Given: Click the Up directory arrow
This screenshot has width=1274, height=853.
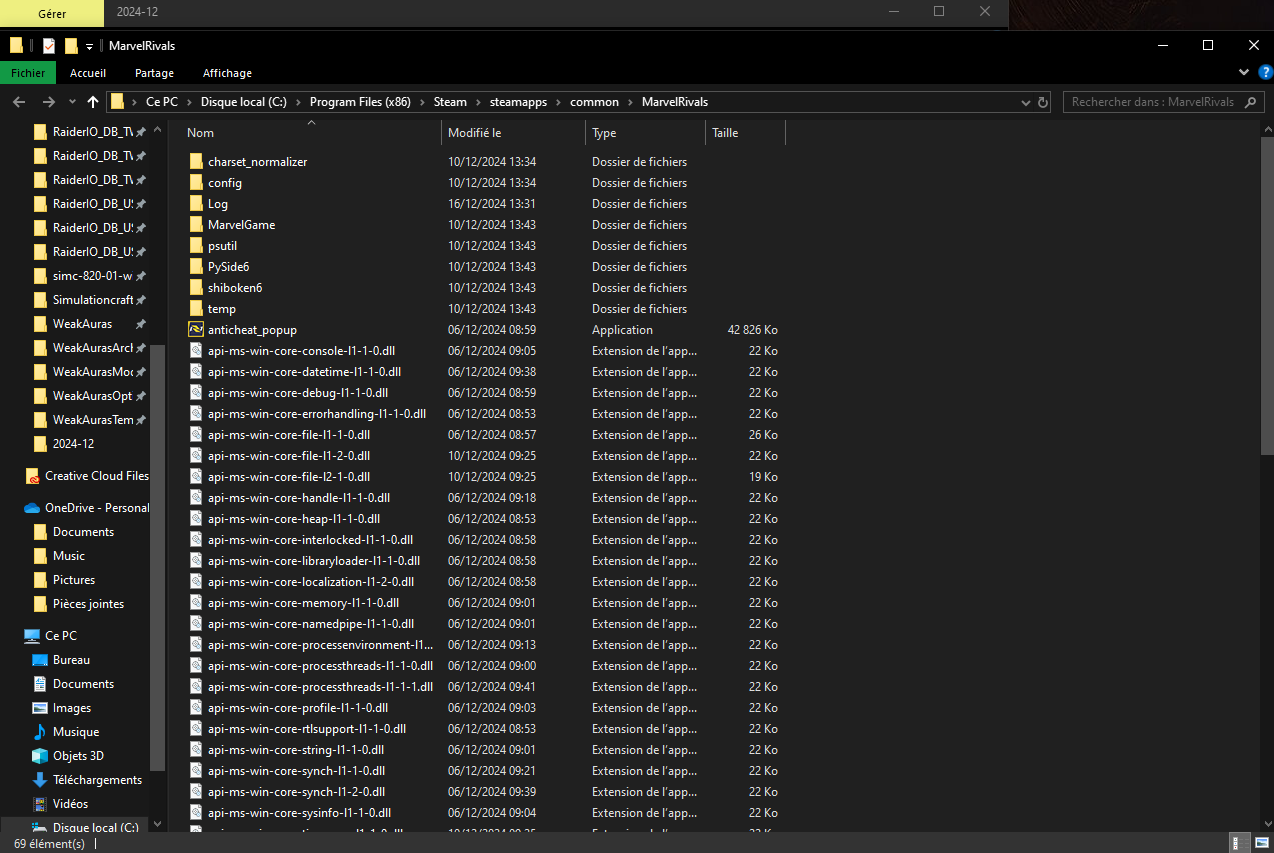Looking at the screenshot, I should (x=93, y=102).
